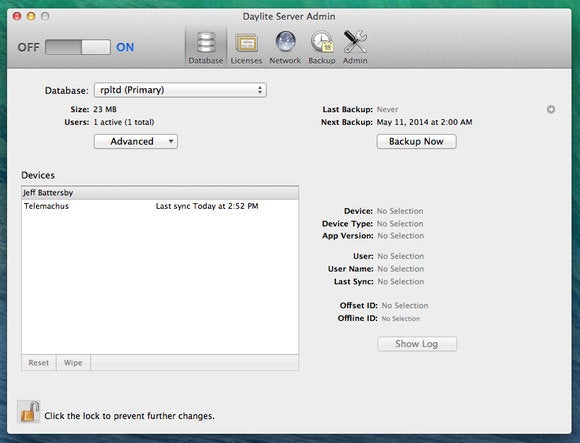Click the padlock icon to prevent changes

click(28, 412)
